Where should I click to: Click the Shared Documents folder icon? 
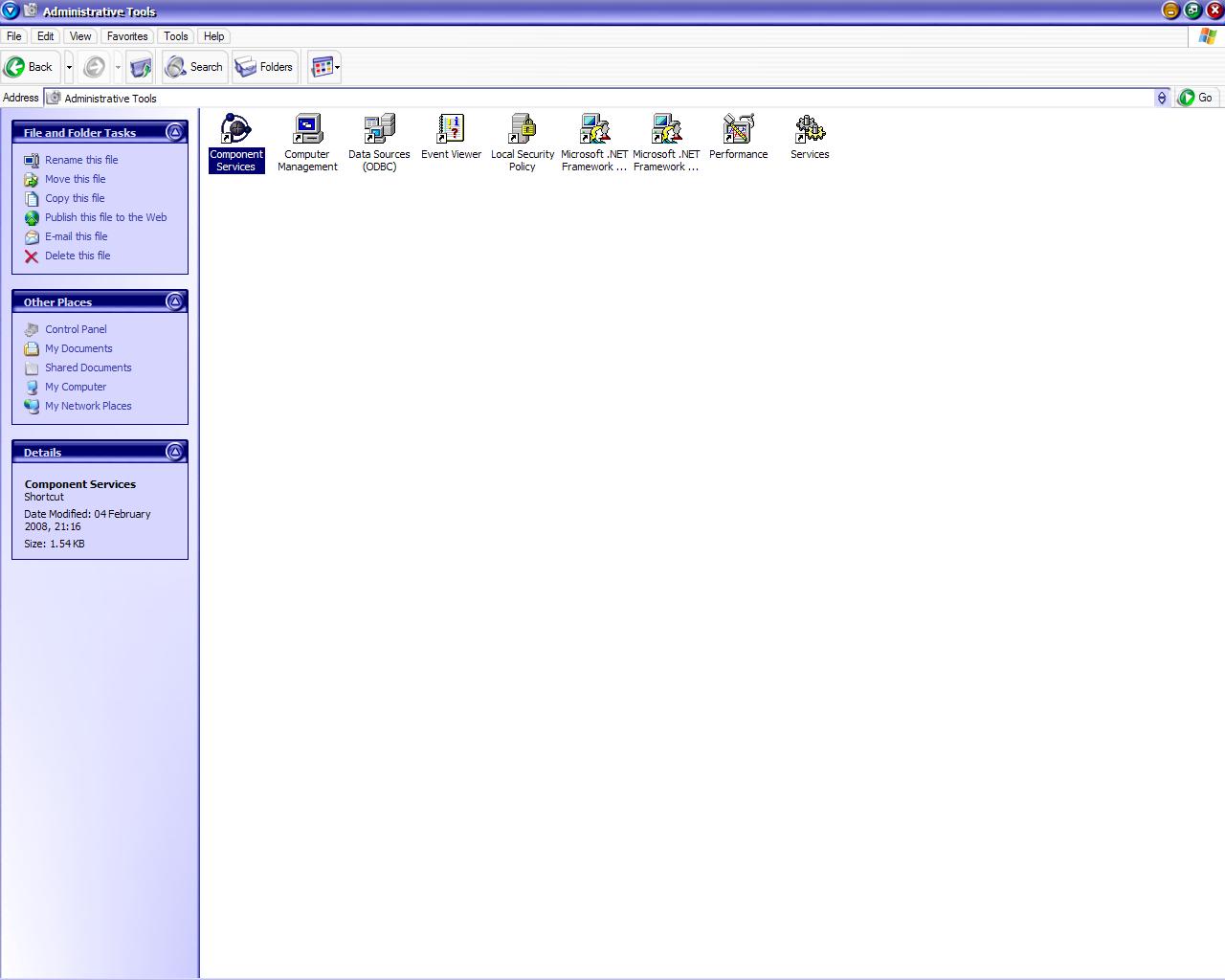(32, 367)
